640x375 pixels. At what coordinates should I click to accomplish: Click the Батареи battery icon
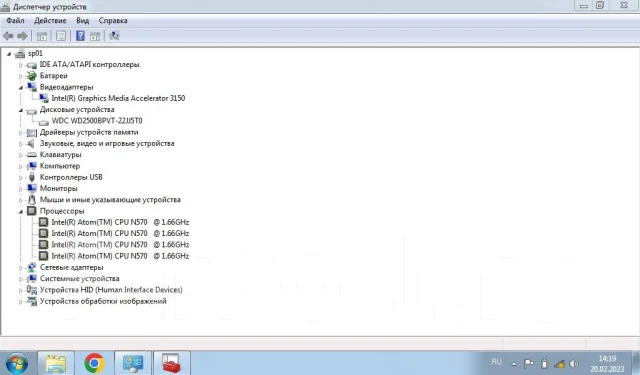[x=31, y=76]
